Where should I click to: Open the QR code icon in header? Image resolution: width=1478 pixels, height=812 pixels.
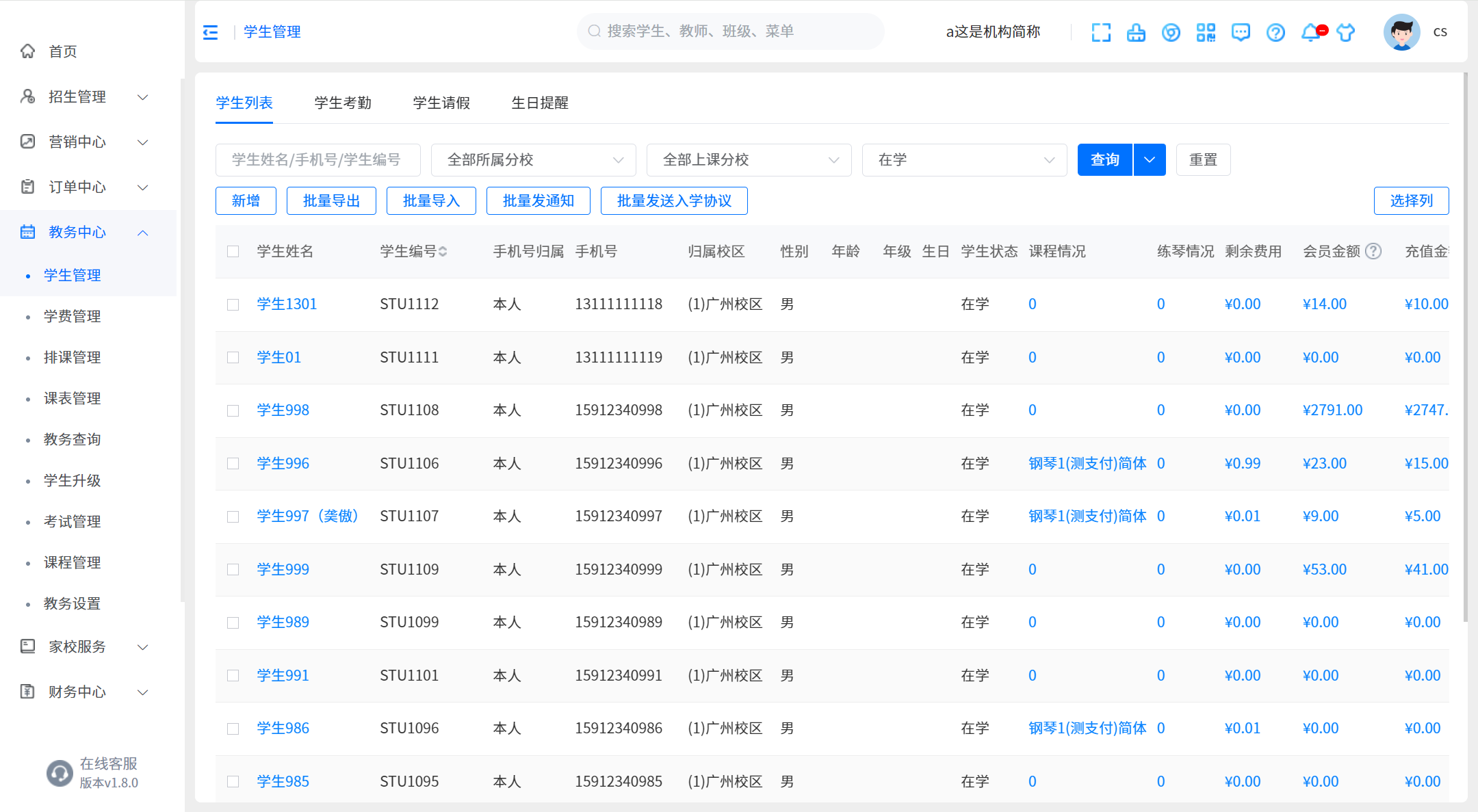pos(1206,32)
